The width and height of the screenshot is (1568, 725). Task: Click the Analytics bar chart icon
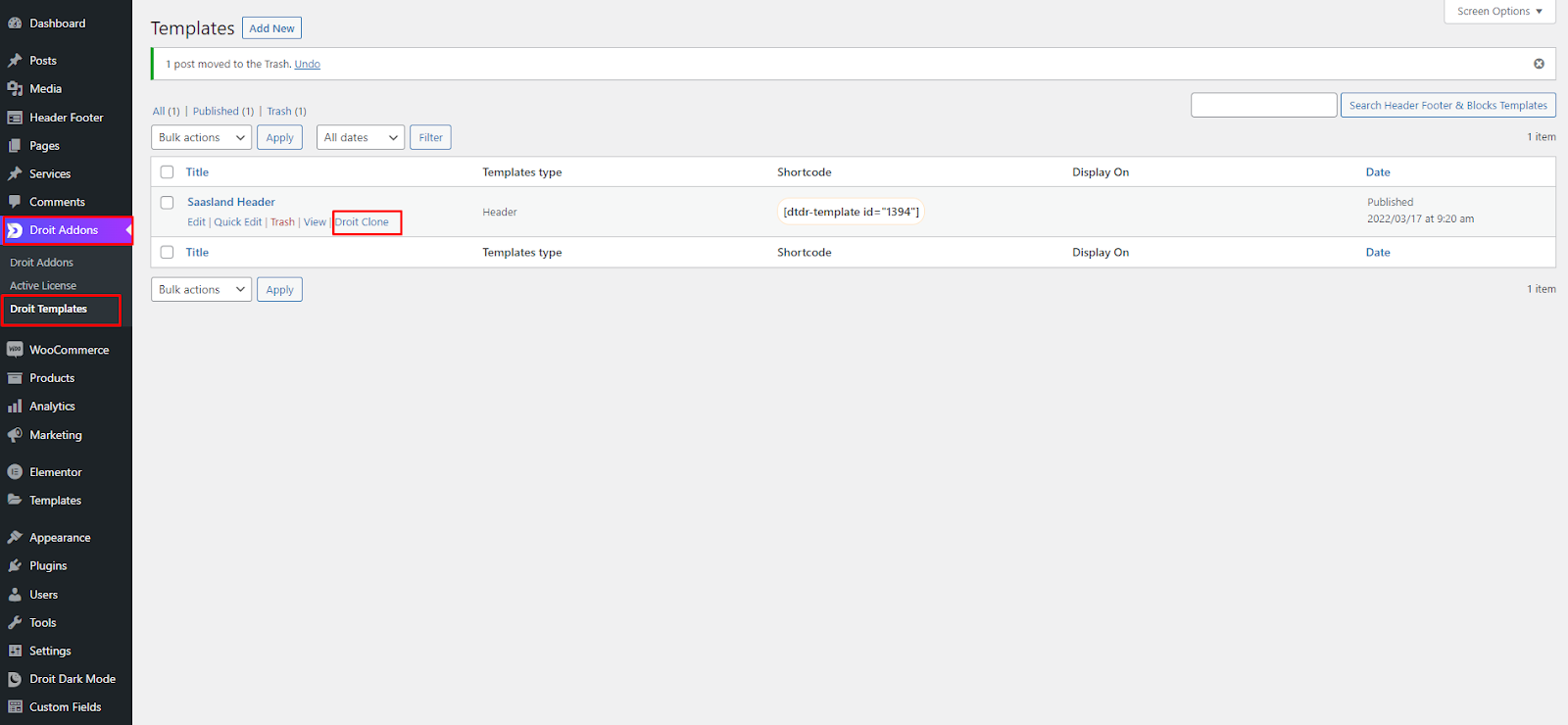click(15, 407)
